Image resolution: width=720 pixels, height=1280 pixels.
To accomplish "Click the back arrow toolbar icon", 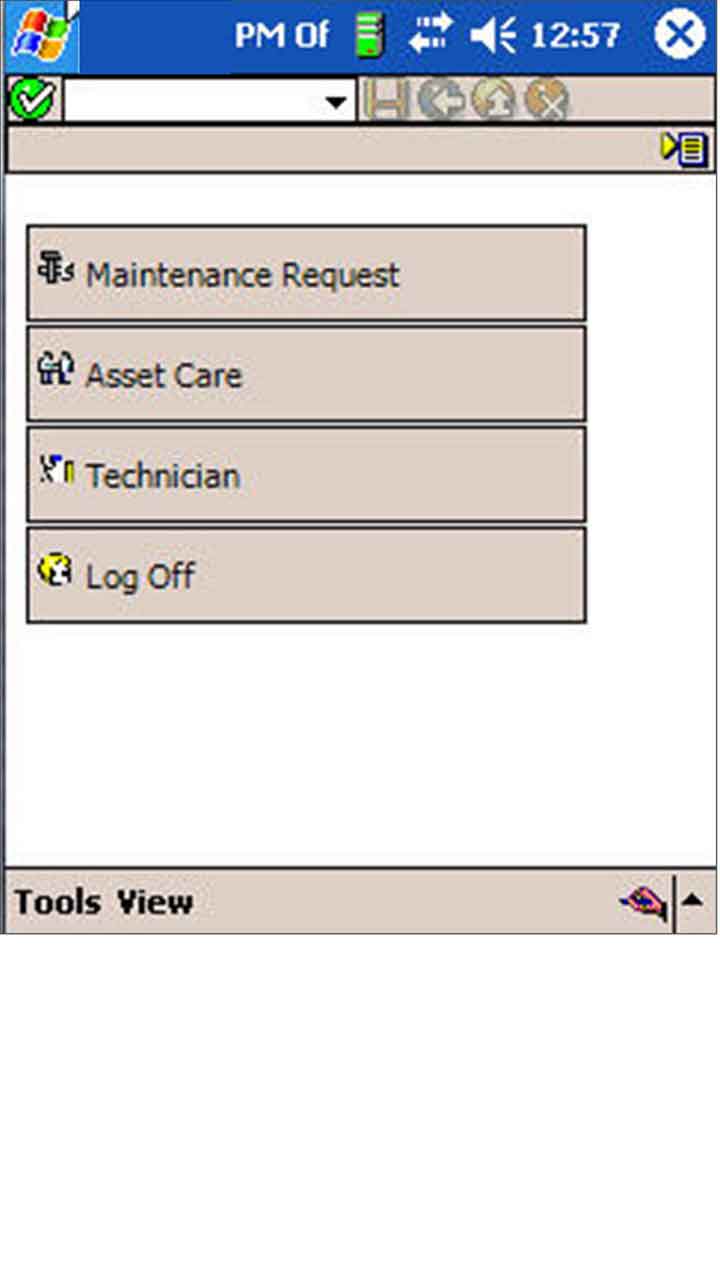I will tap(439, 100).
